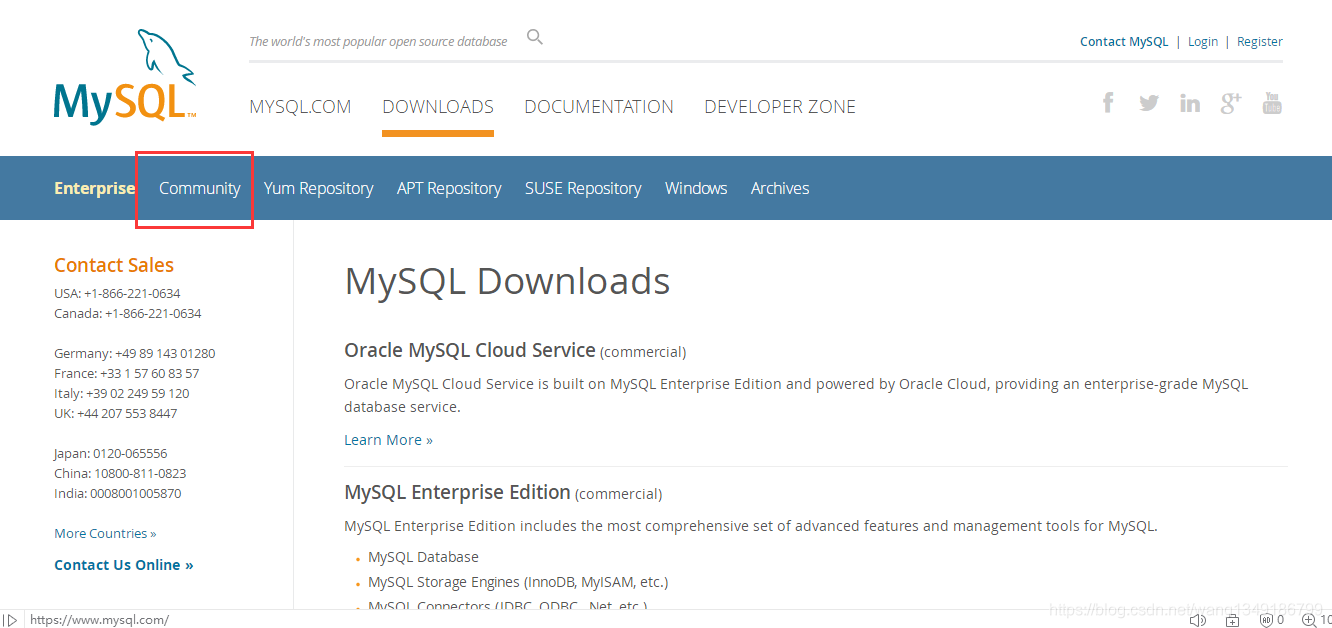This screenshot has height=628, width=1332.
Task: Click Contact Us Online » link
Action: [x=124, y=565]
